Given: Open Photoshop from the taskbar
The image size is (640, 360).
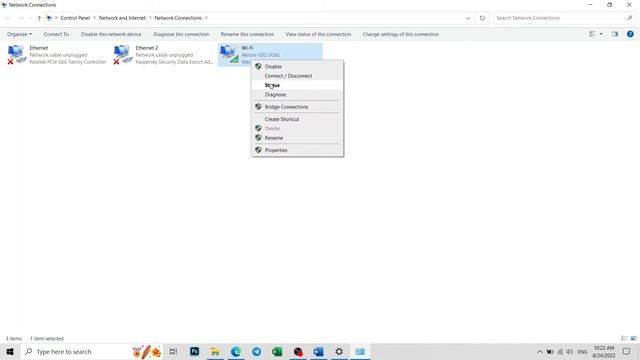Looking at the screenshot, I should pos(195,351).
